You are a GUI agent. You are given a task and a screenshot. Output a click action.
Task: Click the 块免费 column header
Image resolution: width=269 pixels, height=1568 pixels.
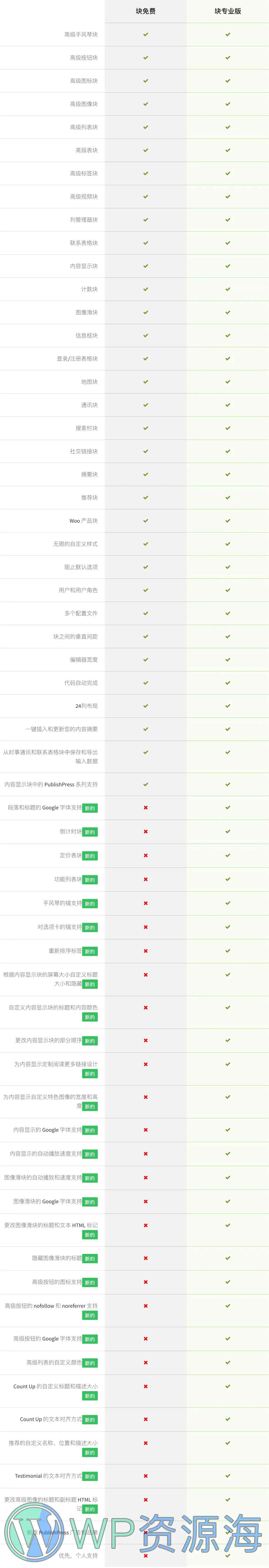point(146,11)
